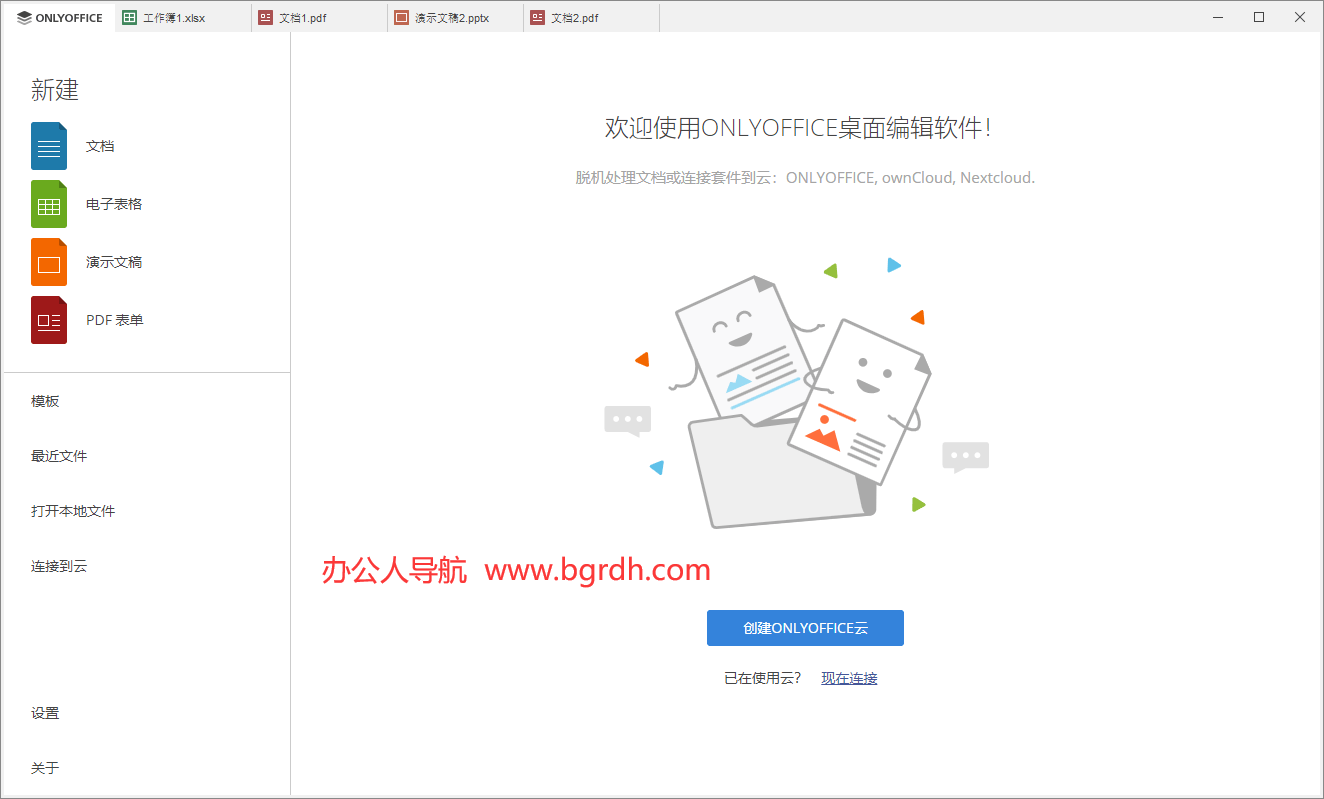
Task: Click the ONLYOFFICE logo icon
Action: coord(24,17)
